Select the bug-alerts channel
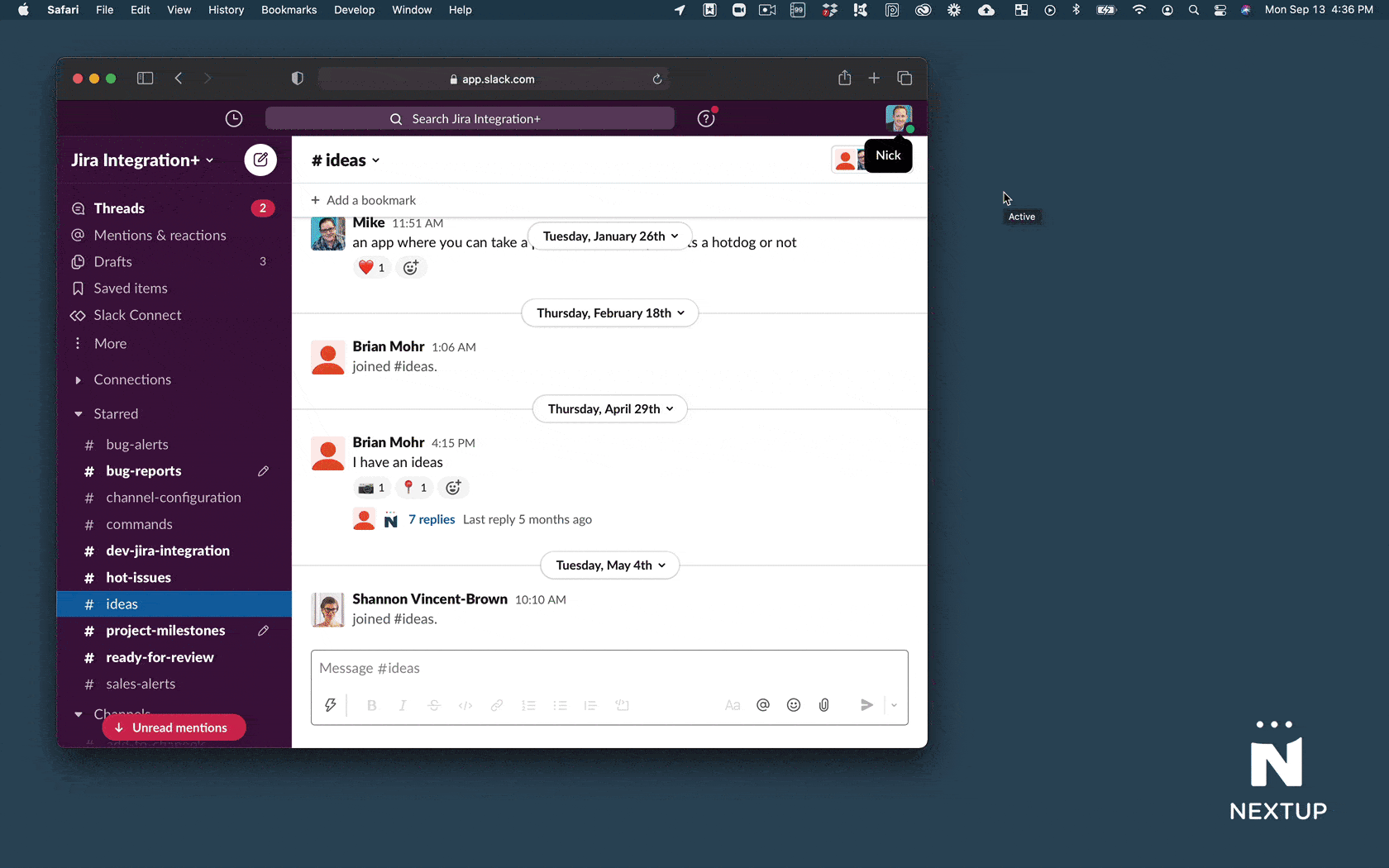 point(174,445)
